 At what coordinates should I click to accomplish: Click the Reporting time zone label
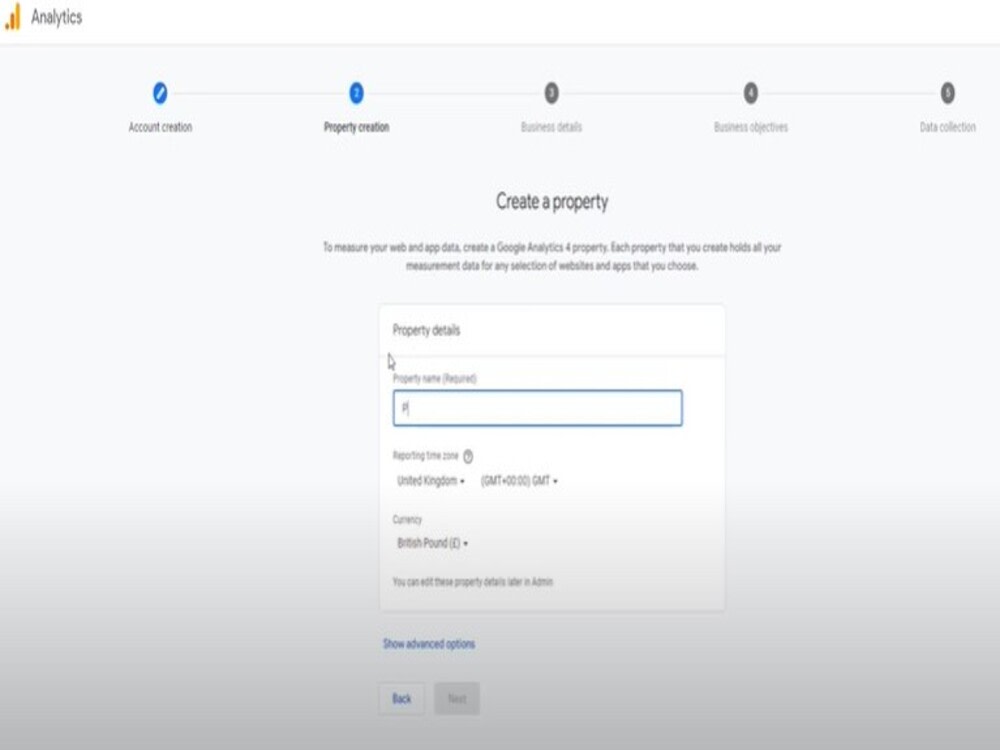tap(425, 455)
